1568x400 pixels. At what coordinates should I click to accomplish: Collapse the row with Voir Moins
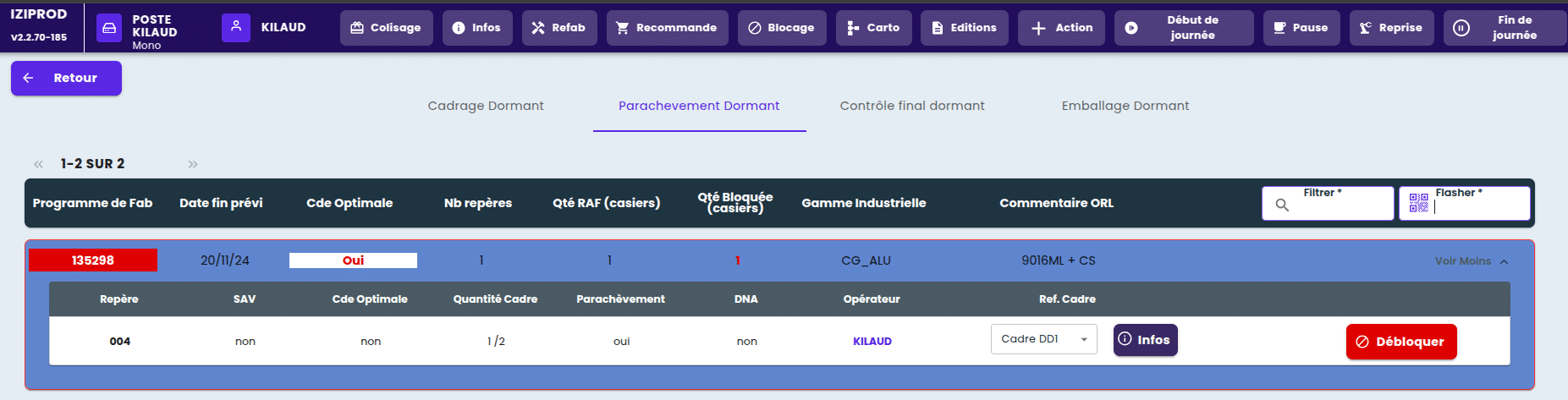(1472, 261)
